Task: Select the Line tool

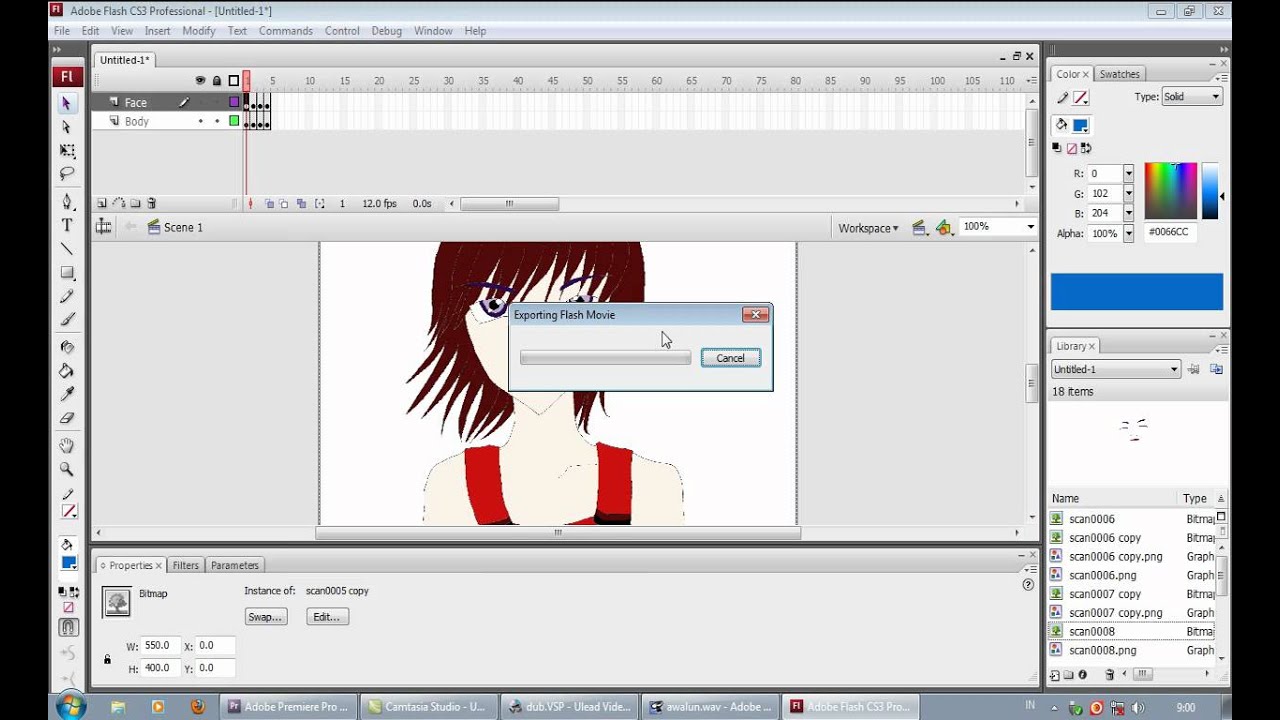Action: 67,249
